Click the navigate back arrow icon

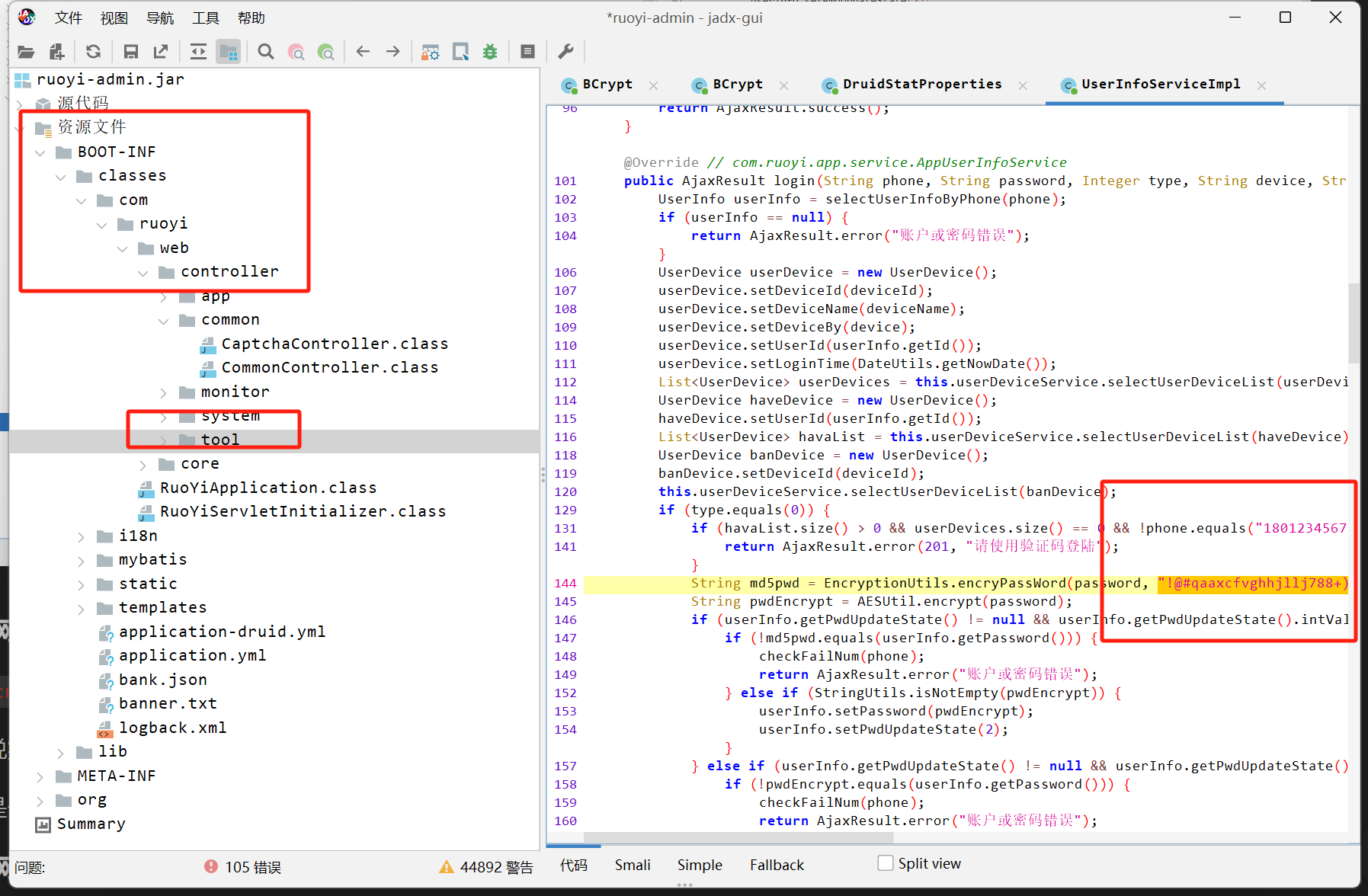(x=363, y=52)
